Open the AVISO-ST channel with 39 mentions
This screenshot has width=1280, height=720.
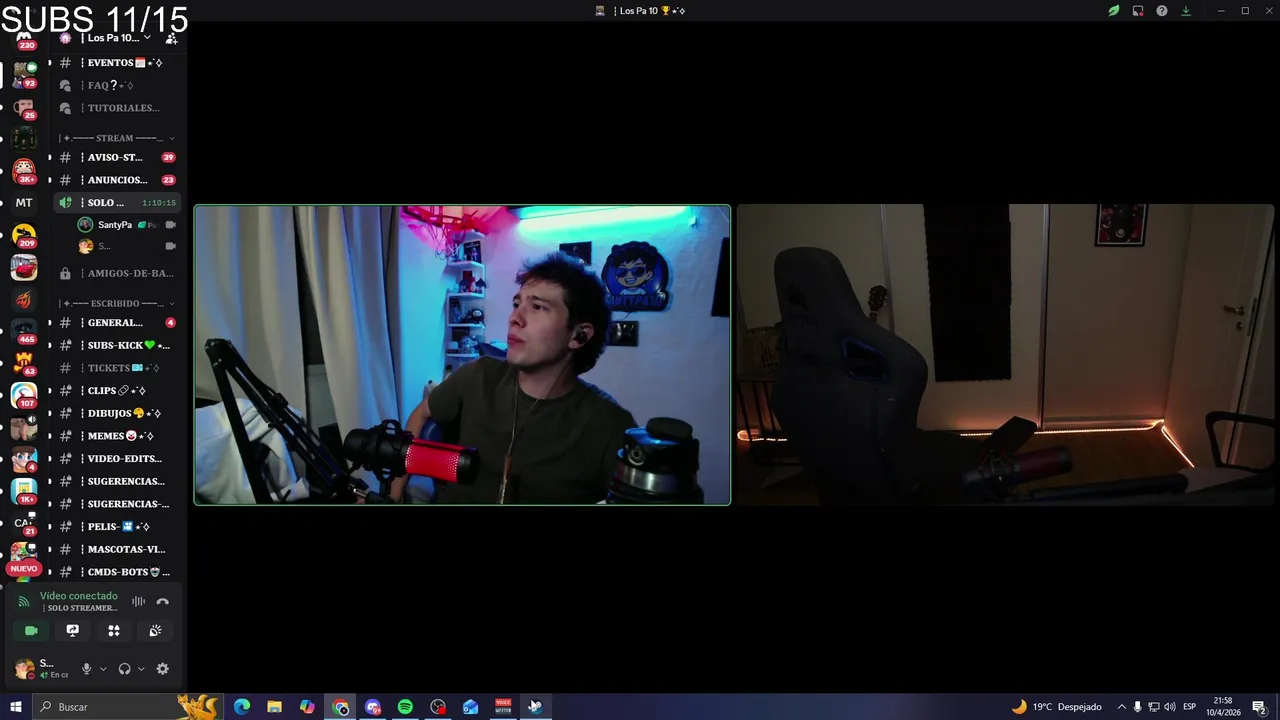coord(117,157)
